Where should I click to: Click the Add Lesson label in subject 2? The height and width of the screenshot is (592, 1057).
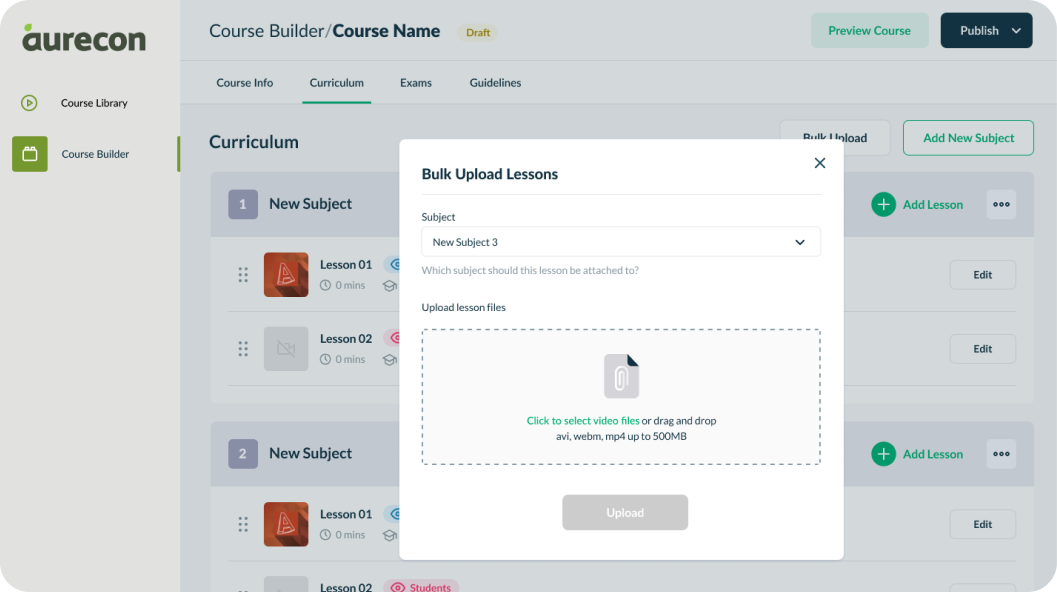pyautogui.click(x=933, y=454)
